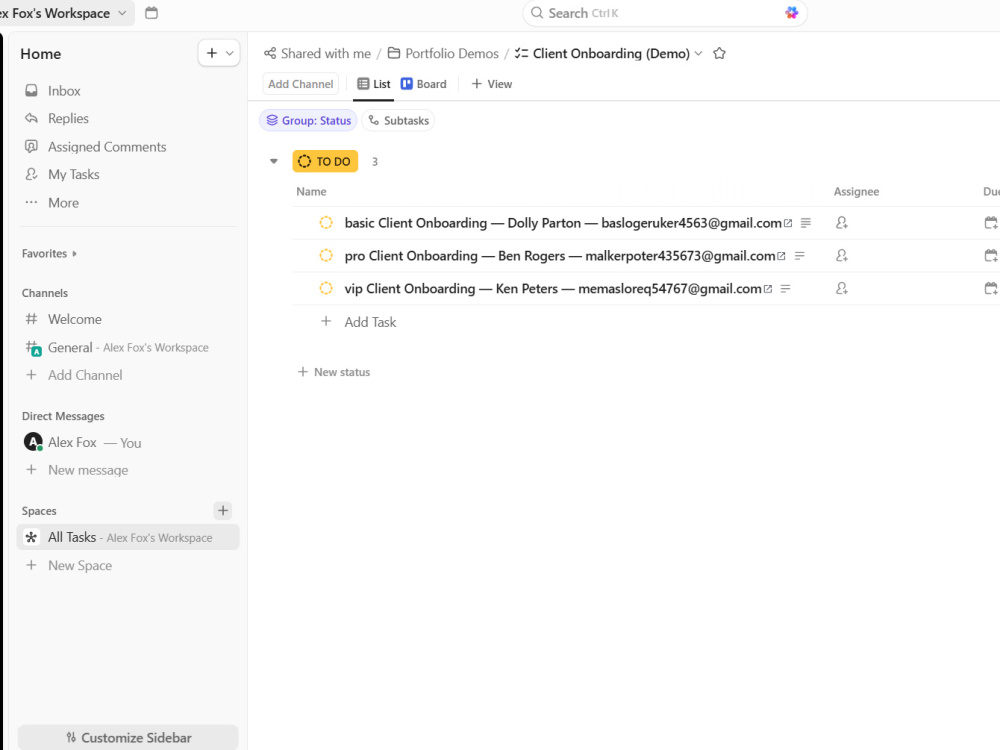Click the Assignee column header
The width and height of the screenshot is (1000, 750).
[x=857, y=191]
